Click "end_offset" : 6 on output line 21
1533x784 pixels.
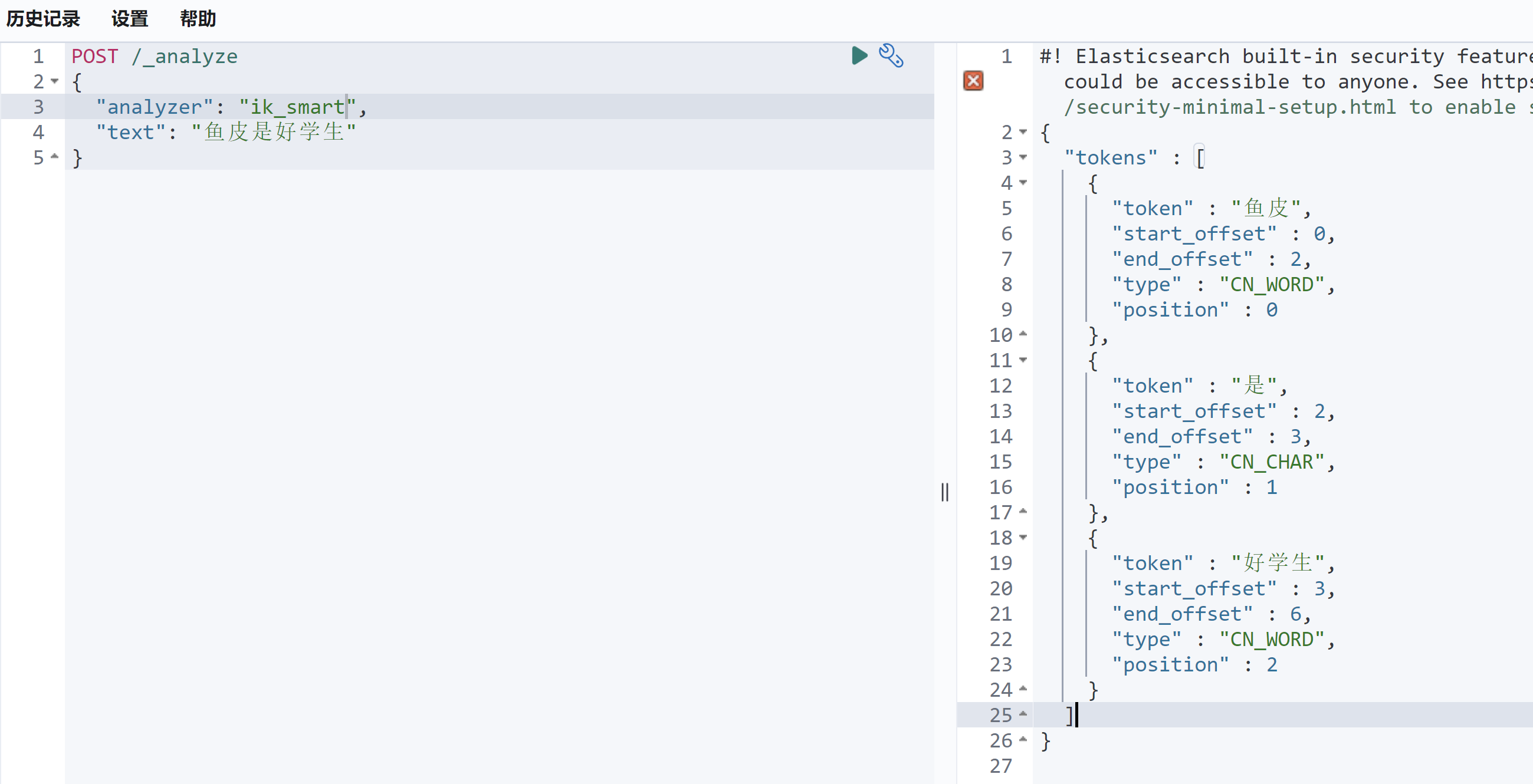point(1207,614)
